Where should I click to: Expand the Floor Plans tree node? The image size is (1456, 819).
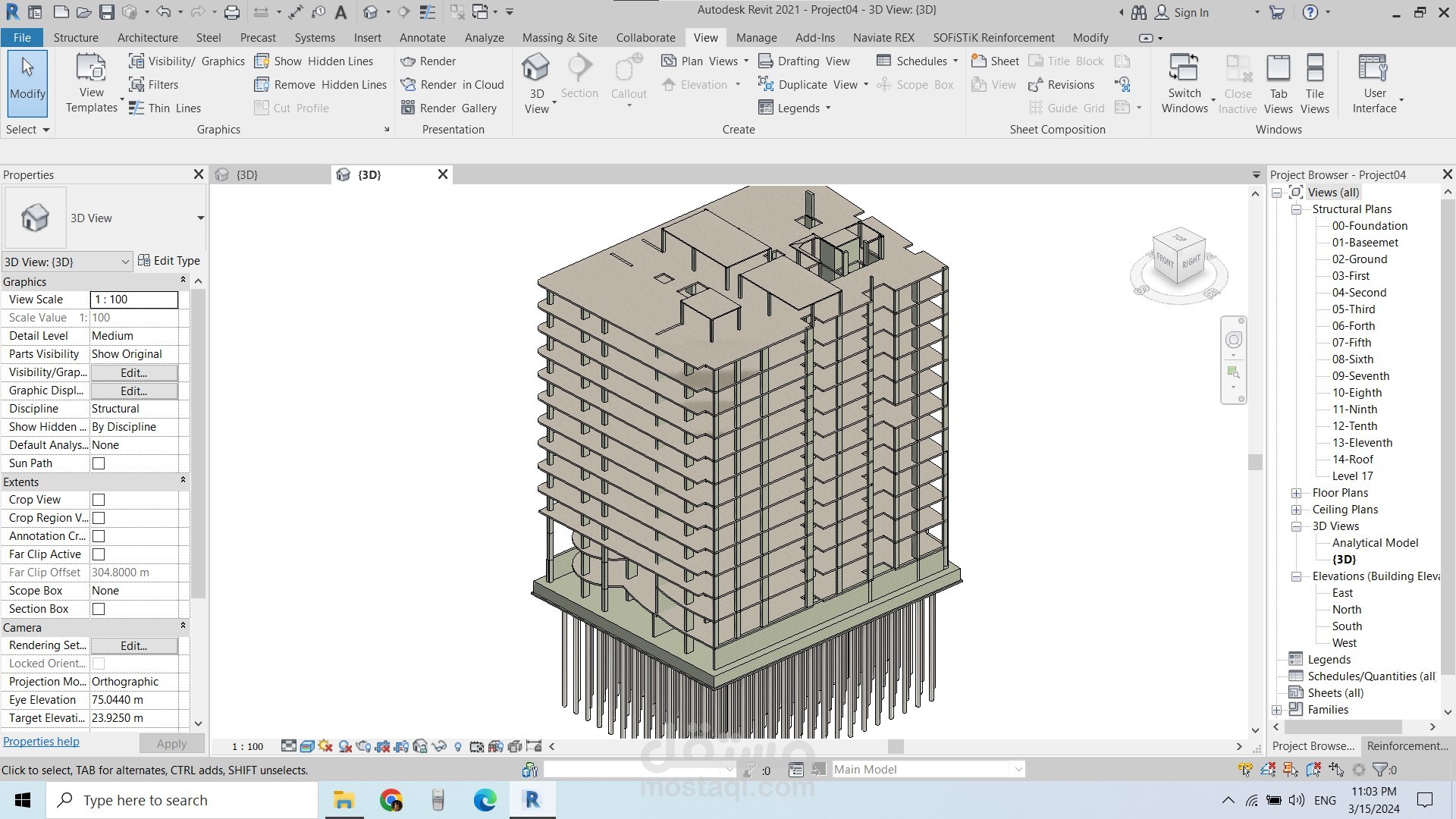pos(1296,493)
